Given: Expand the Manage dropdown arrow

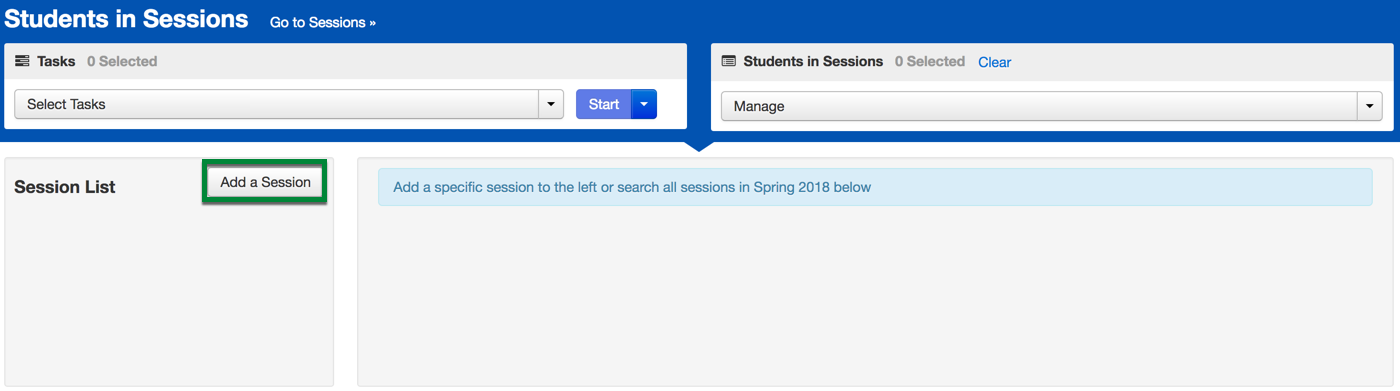Looking at the screenshot, I should tap(1370, 106).
